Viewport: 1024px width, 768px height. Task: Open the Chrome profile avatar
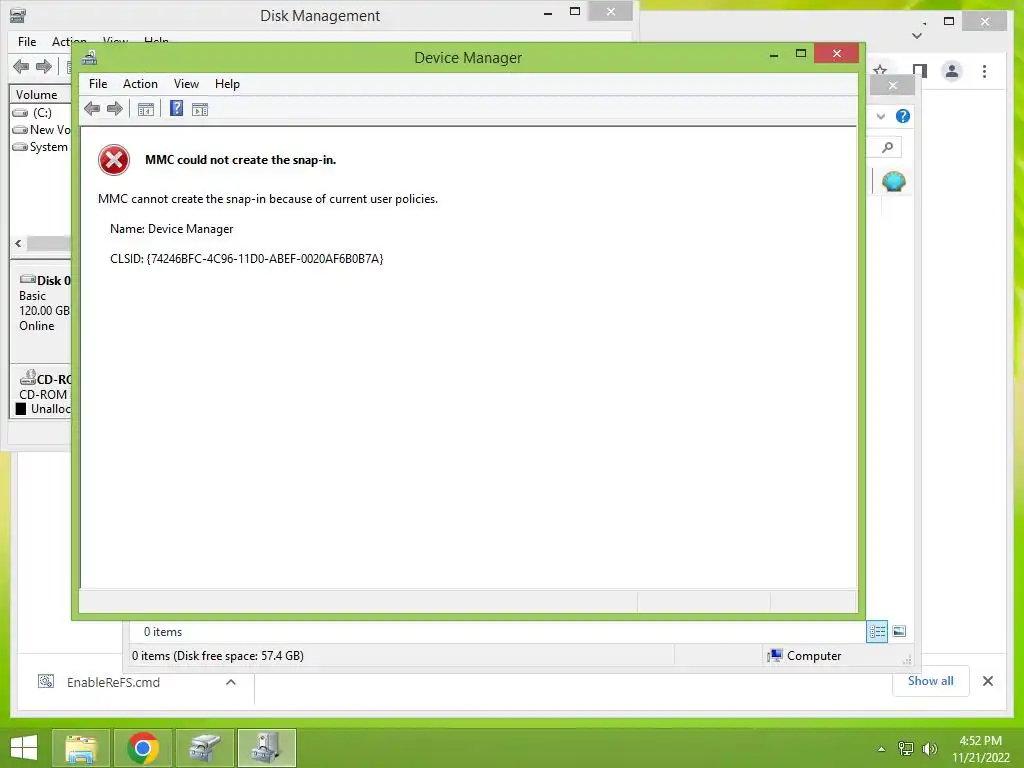pyautogui.click(x=952, y=71)
